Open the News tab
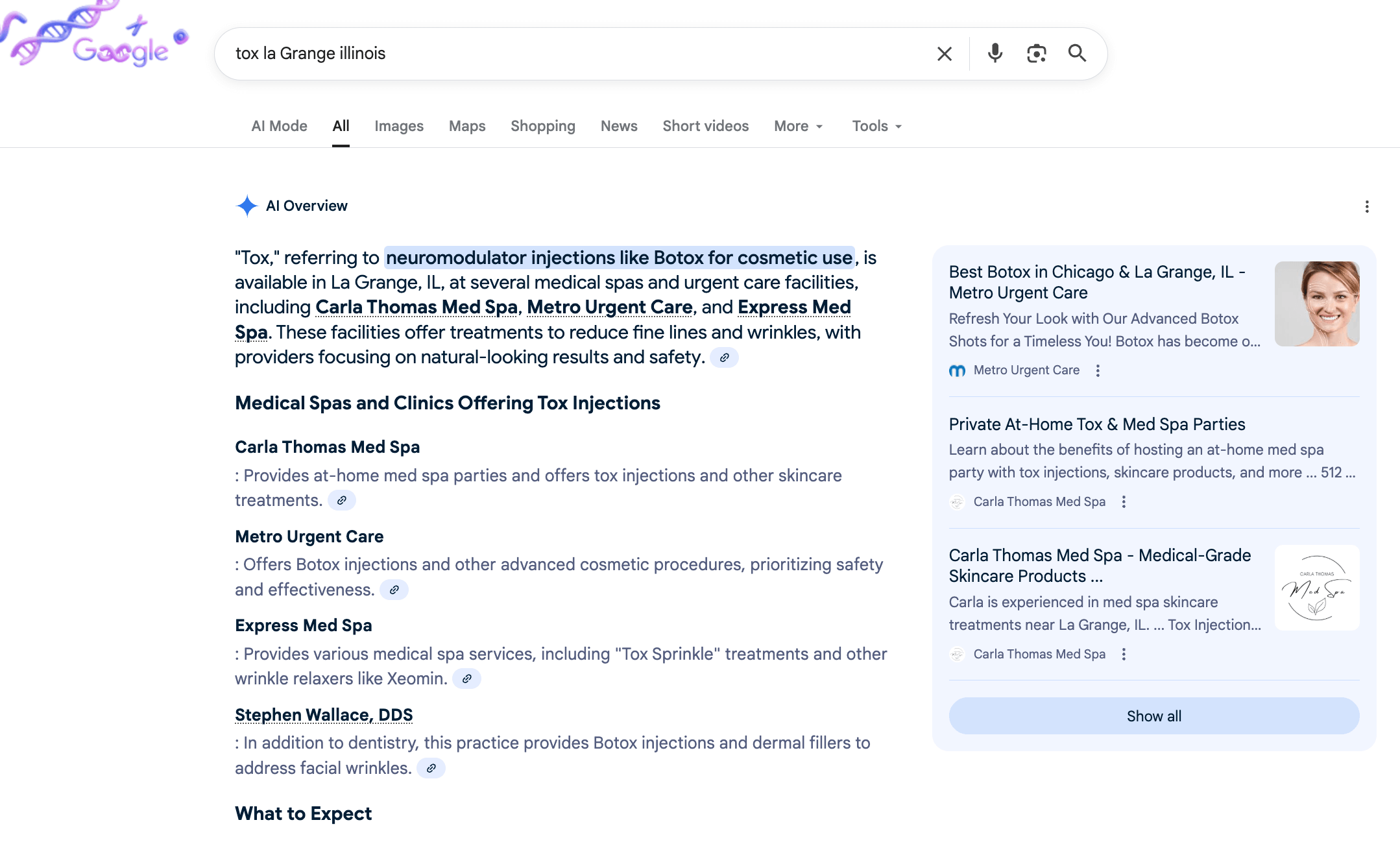Image resolution: width=1400 pixels, height=842 pixels. pyautogui.click(x=619, y=126)
